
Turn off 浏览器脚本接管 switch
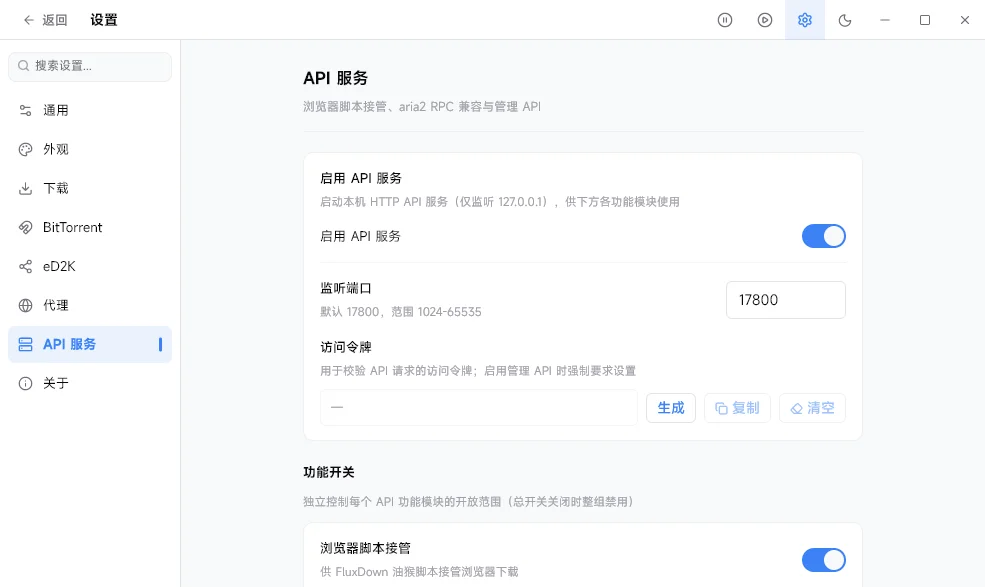(824, 560)
